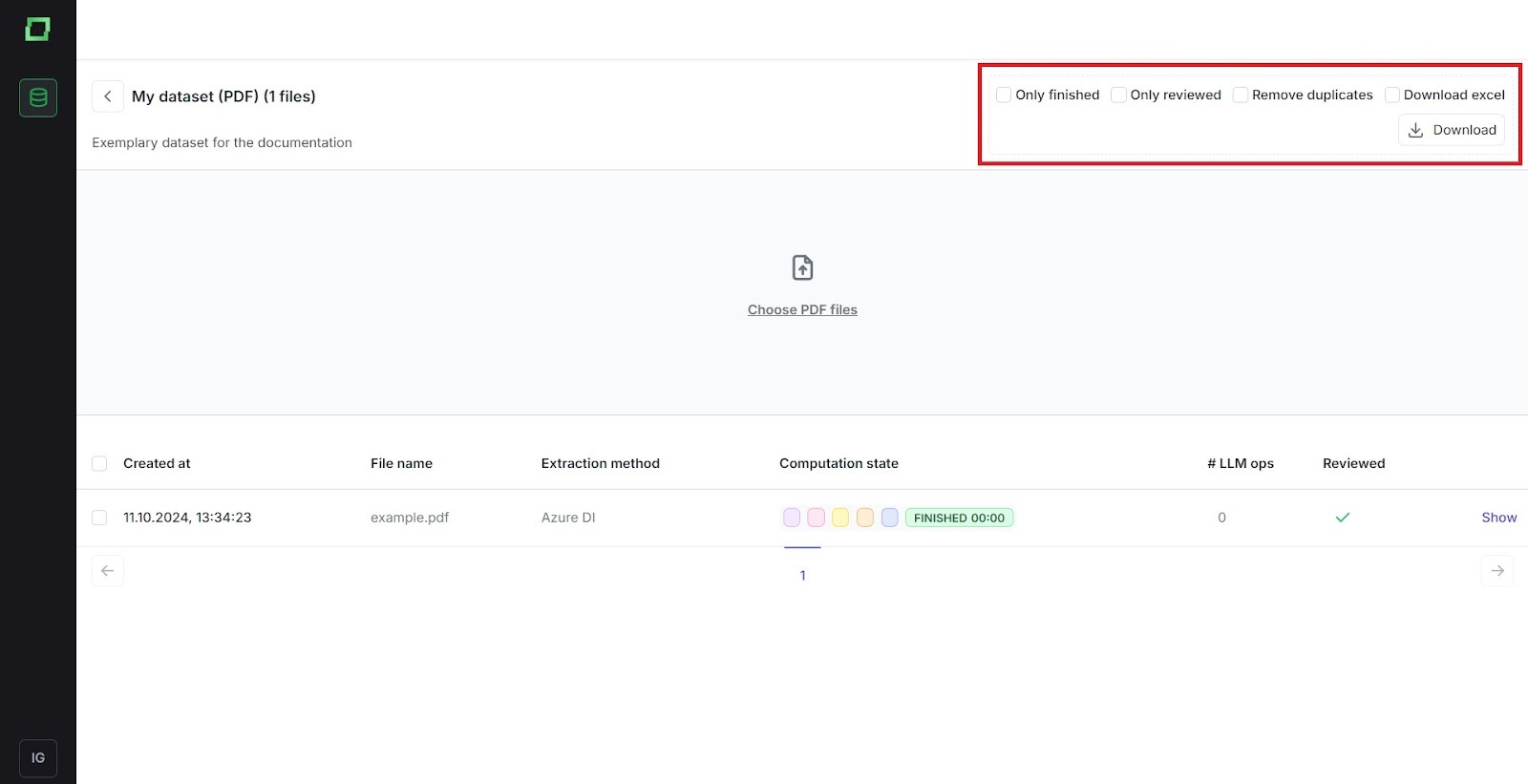Click the Reviewed column header
Viewport: 1528px width, 784px height.
(1353, 463)
